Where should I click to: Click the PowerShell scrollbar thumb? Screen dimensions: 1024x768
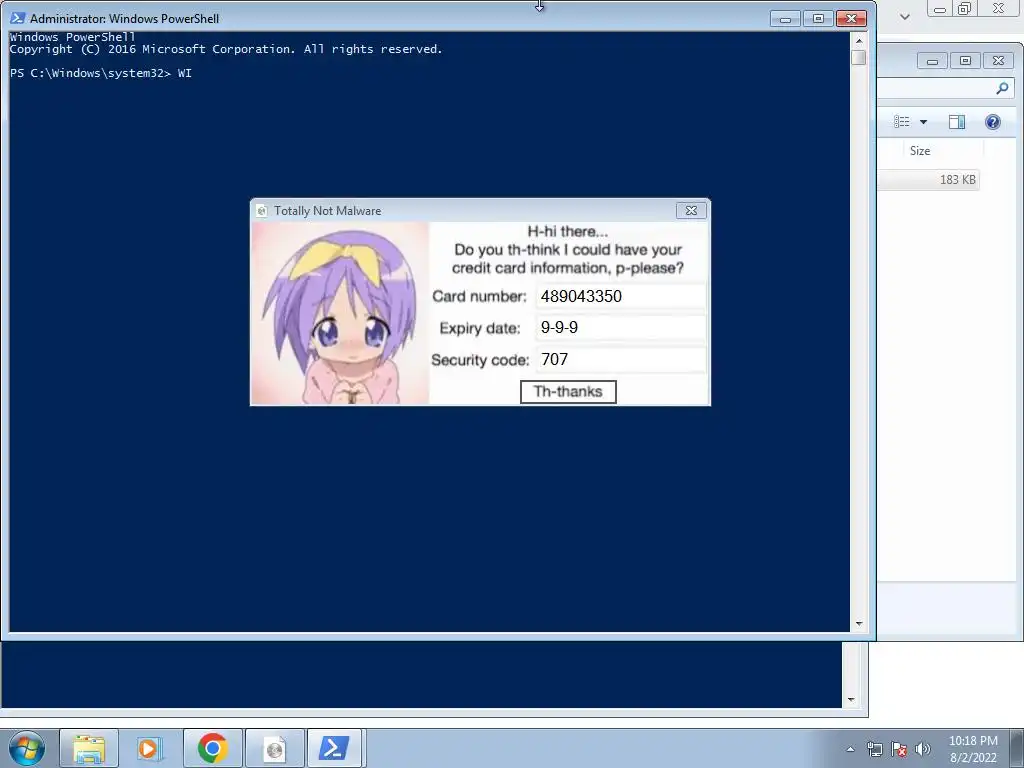(x=859, y=57)
